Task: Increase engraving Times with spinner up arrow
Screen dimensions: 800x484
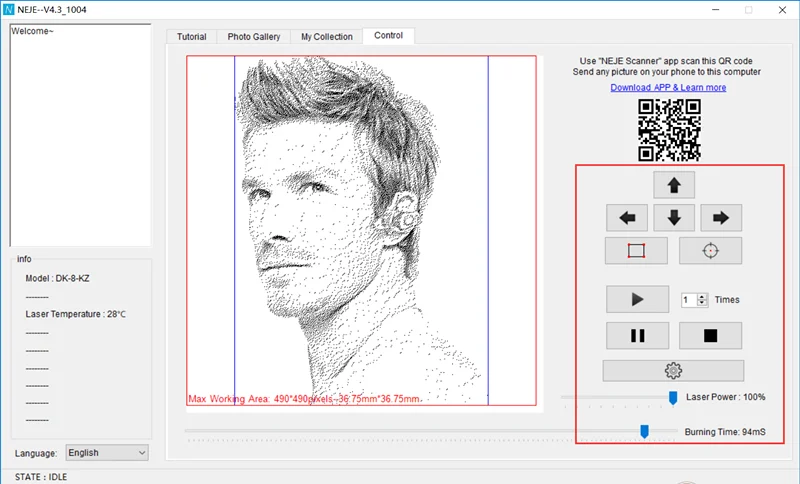Action: pyautogui.click(x=703, y=296)
